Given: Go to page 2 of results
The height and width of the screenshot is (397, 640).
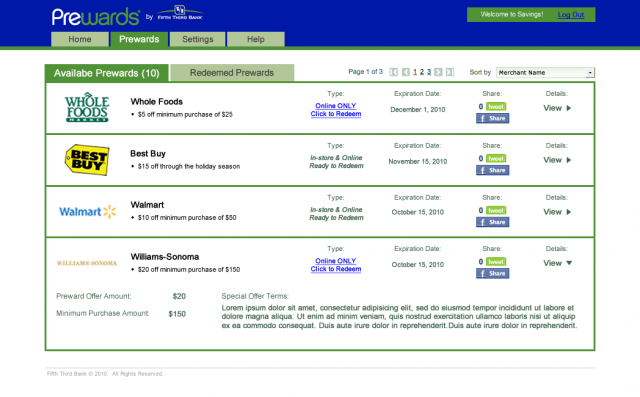Looking at the screenshot, I should tap(422, 72).
